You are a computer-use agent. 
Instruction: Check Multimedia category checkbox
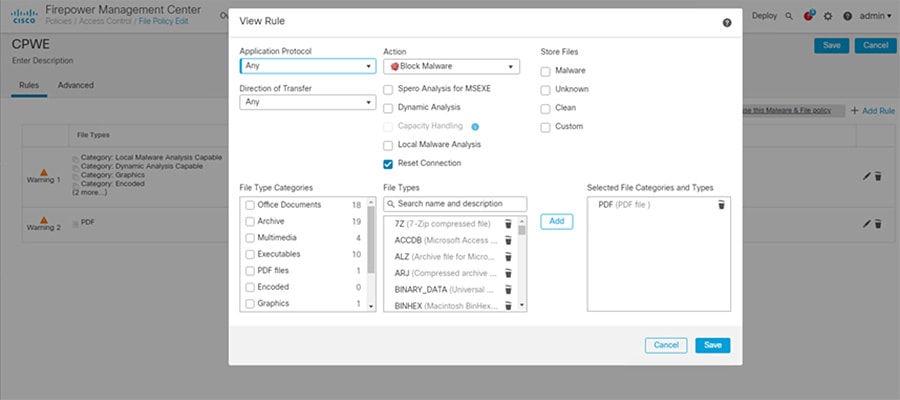[x=250, y=238]
